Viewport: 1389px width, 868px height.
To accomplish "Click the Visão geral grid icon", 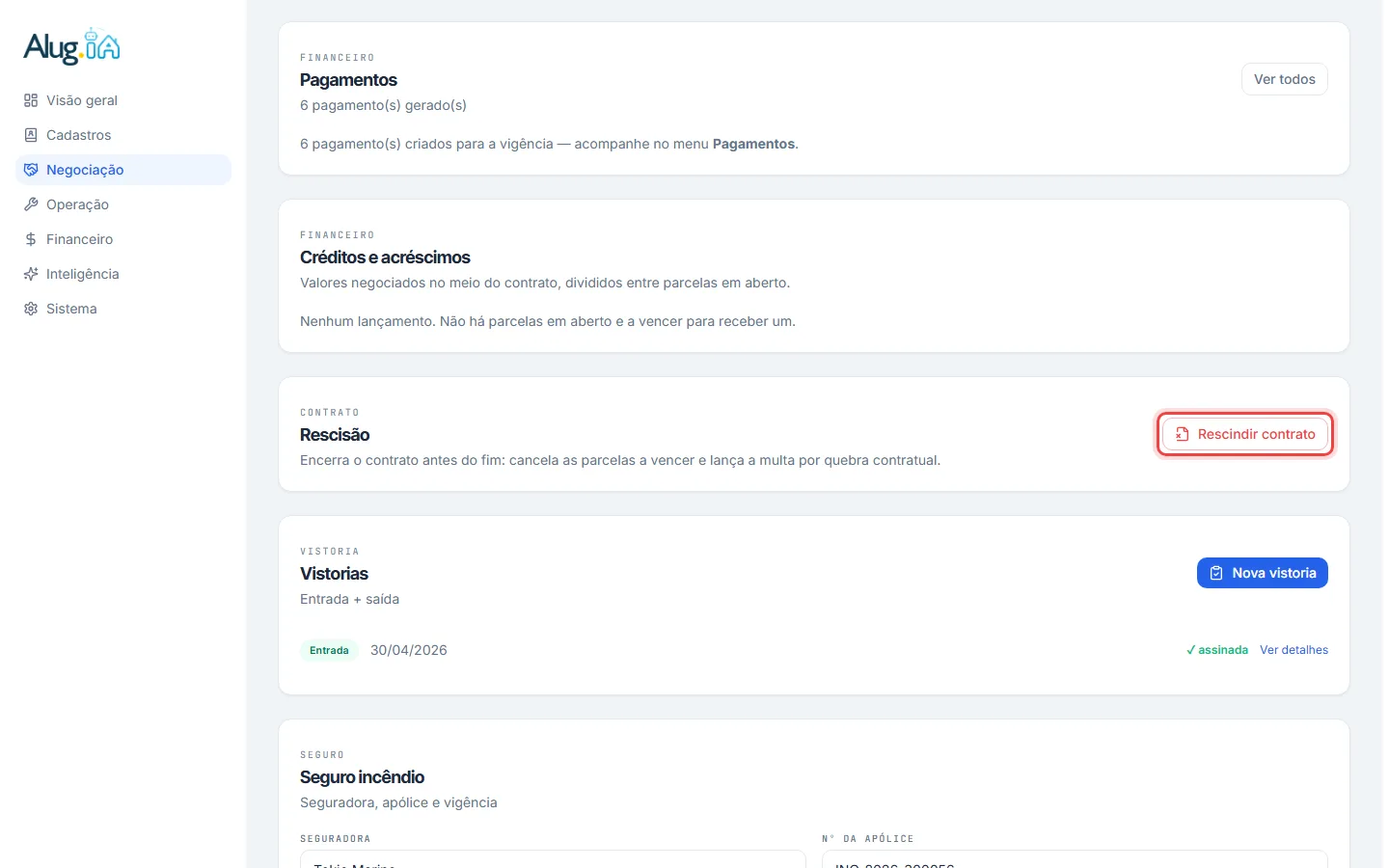I will (x=31, y=100).
